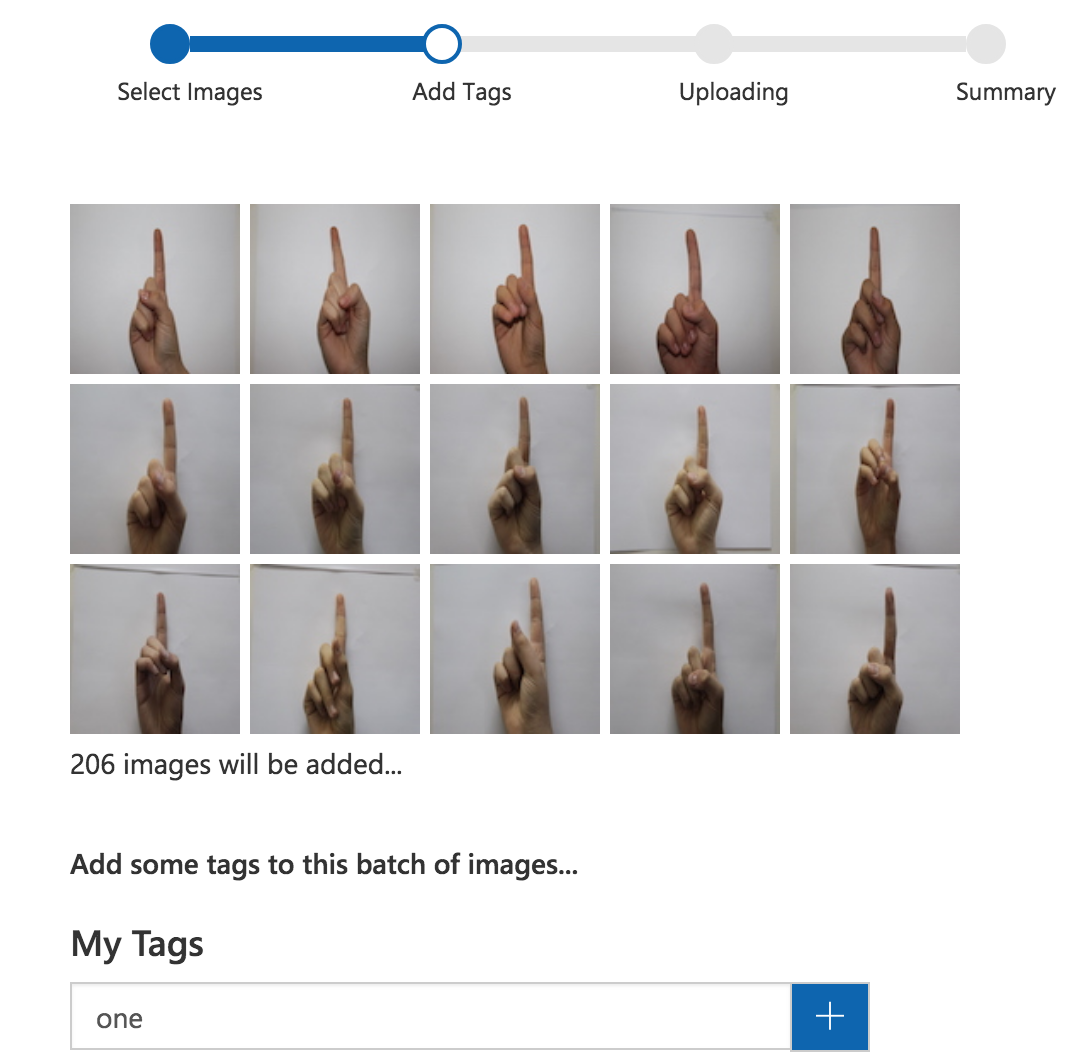Select second thumbnail in middle row
This screenshot has height=1060, width=1084.
[335, 469]
